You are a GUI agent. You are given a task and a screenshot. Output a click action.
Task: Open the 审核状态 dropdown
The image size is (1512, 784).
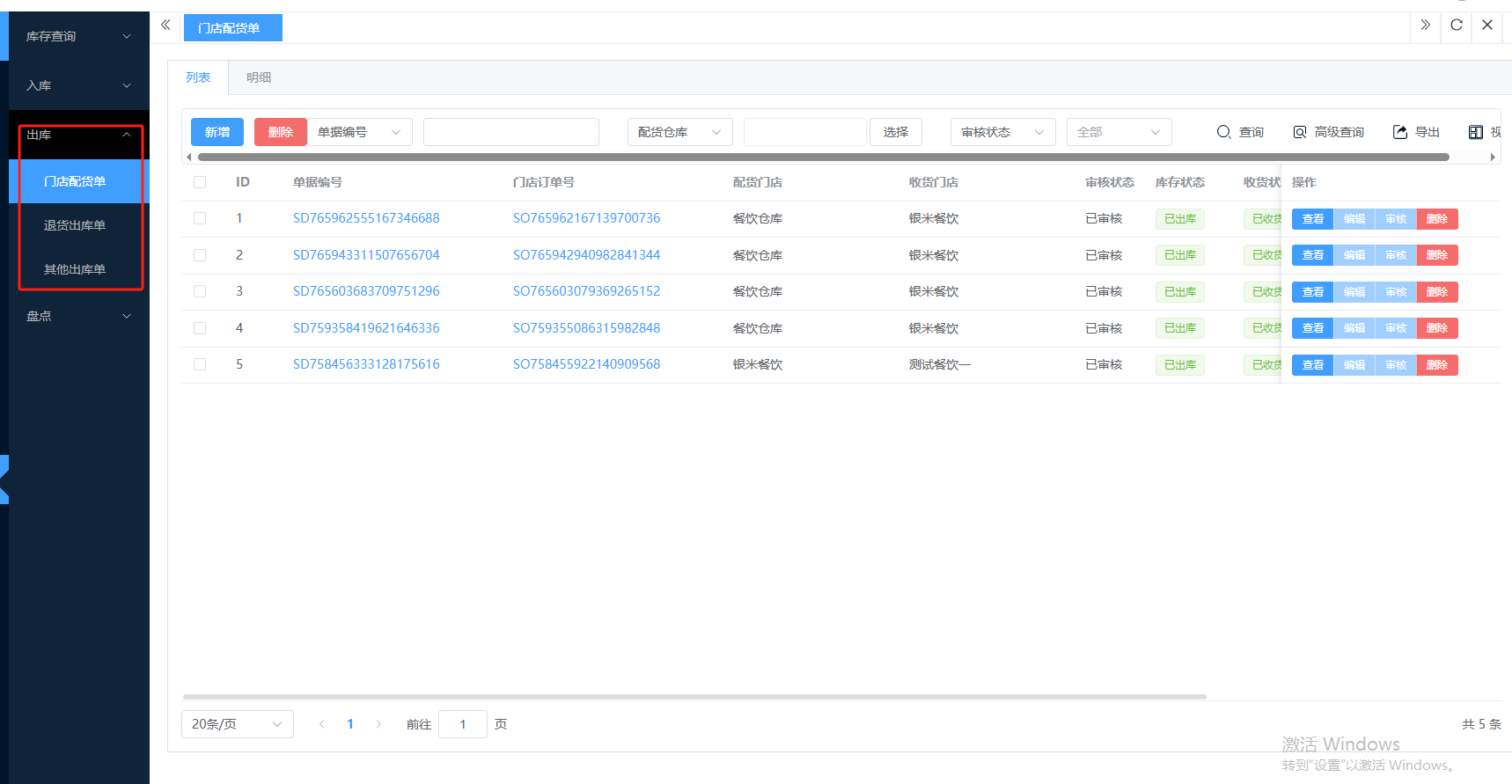coord(1002,132)
